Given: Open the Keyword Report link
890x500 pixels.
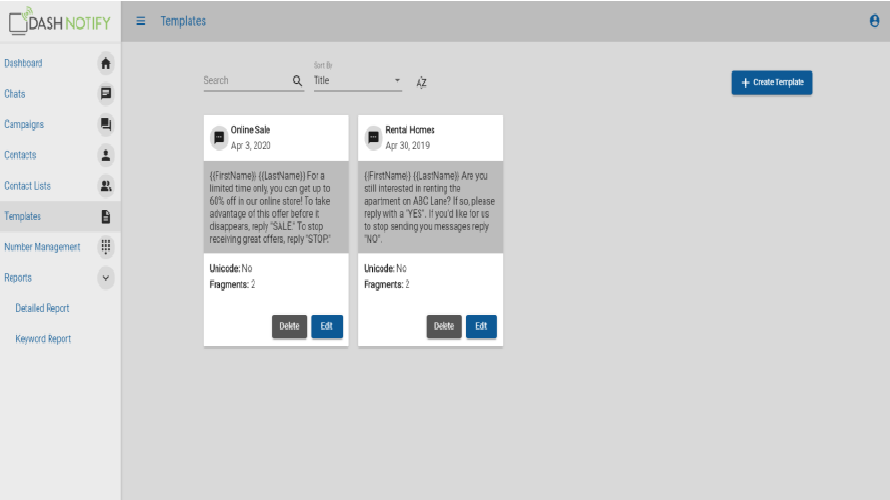Looking at the screenshot, I should [43, 339].
